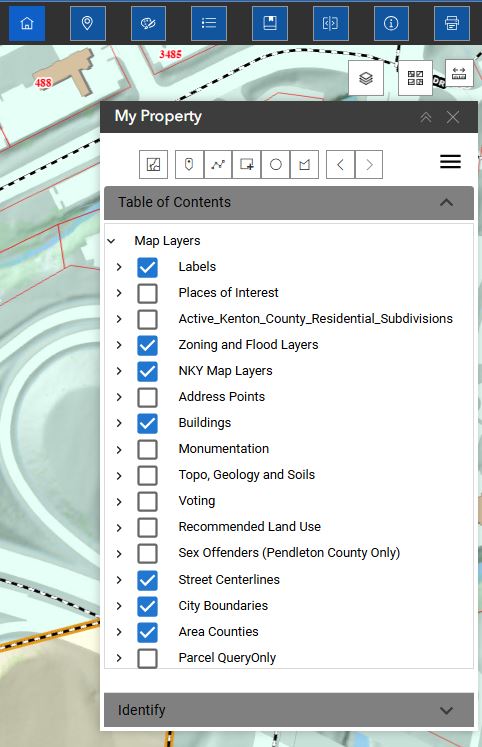
Task: Uncheck the Labels layer checkbox
Action: click(147, 267)
